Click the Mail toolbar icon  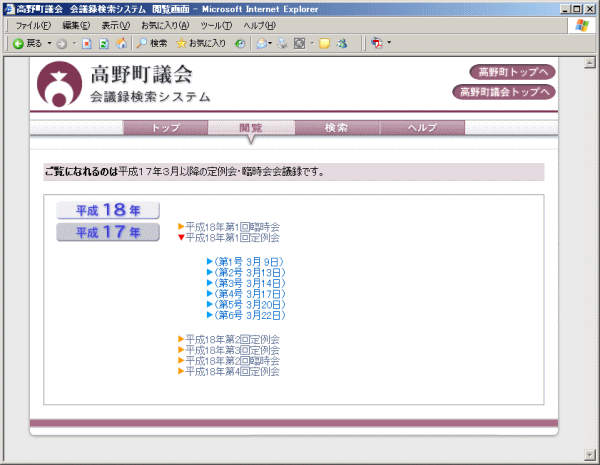261,44
